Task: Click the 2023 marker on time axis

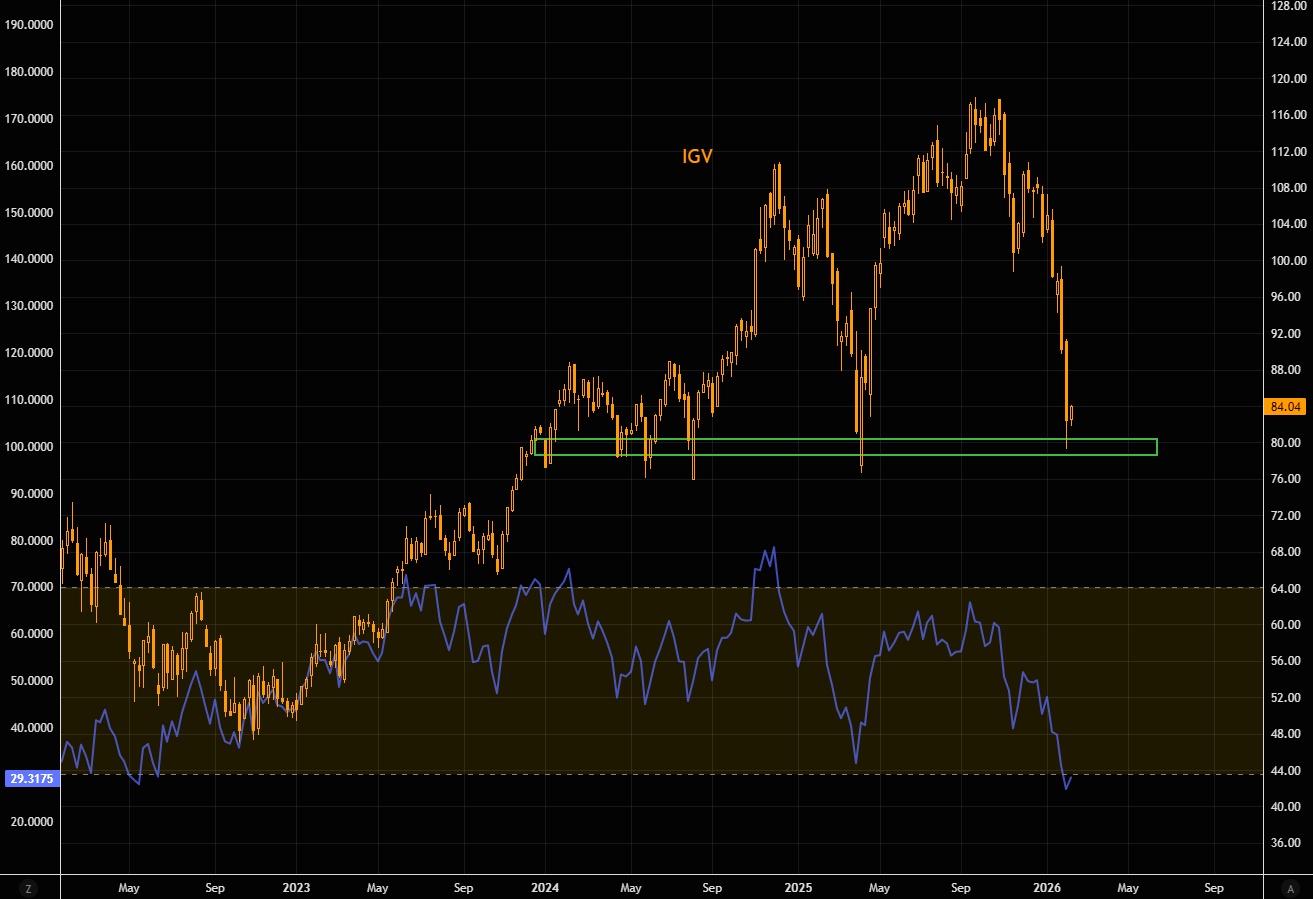Action: 296,887
